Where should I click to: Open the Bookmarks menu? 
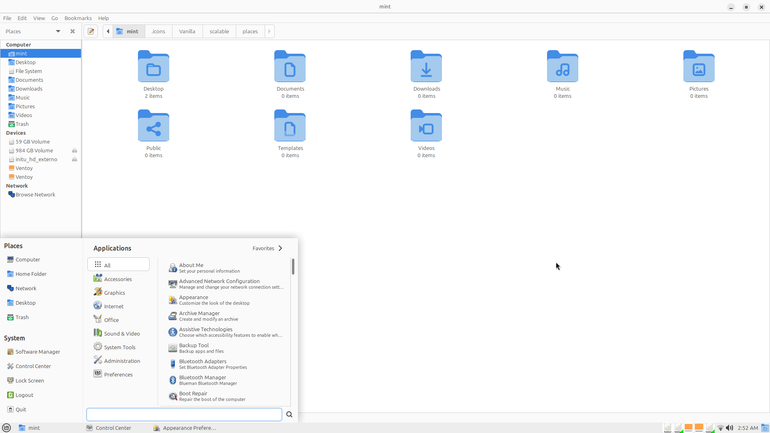coord(78,18)
